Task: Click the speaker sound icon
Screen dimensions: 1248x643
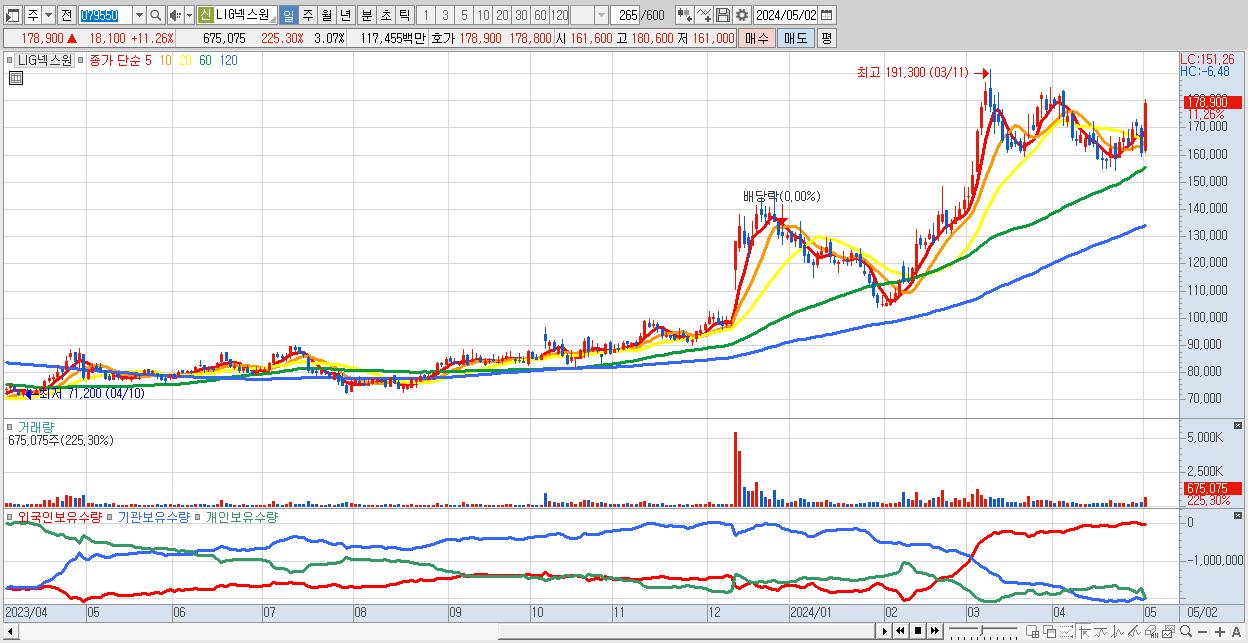Action: point(176,15)
